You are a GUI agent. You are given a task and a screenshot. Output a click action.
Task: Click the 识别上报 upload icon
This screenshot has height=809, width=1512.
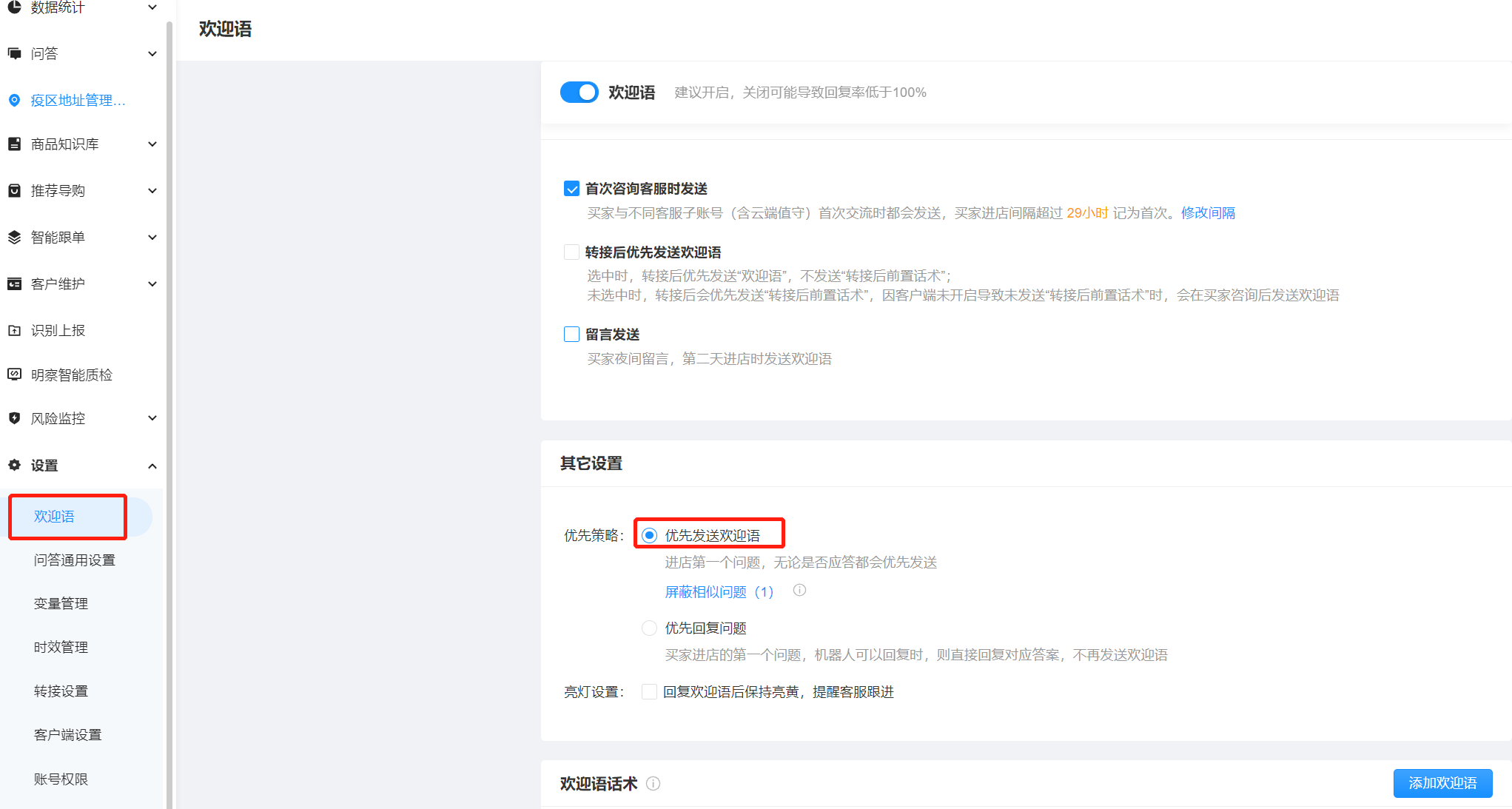(x=14, y=330)
